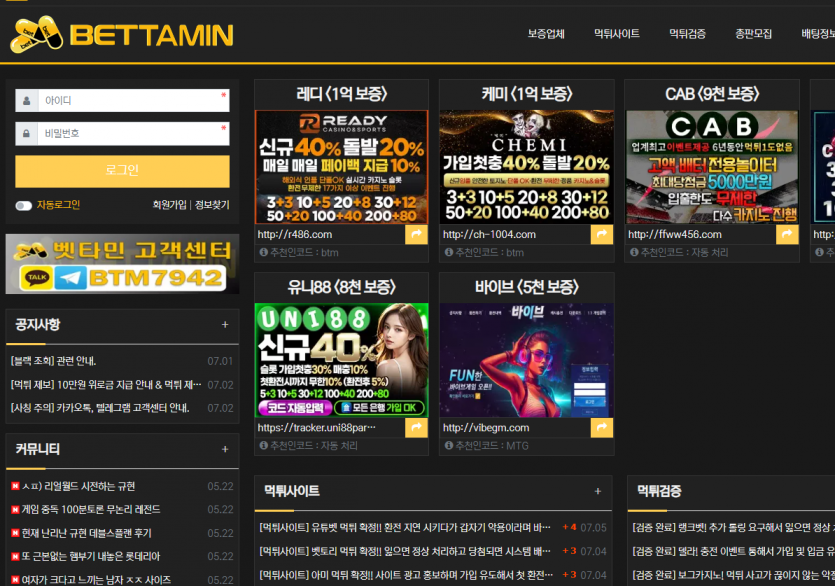The image size is (835, 586).
Task: Expand the 커뮤니티 section with plus
Action: [225, 449]
